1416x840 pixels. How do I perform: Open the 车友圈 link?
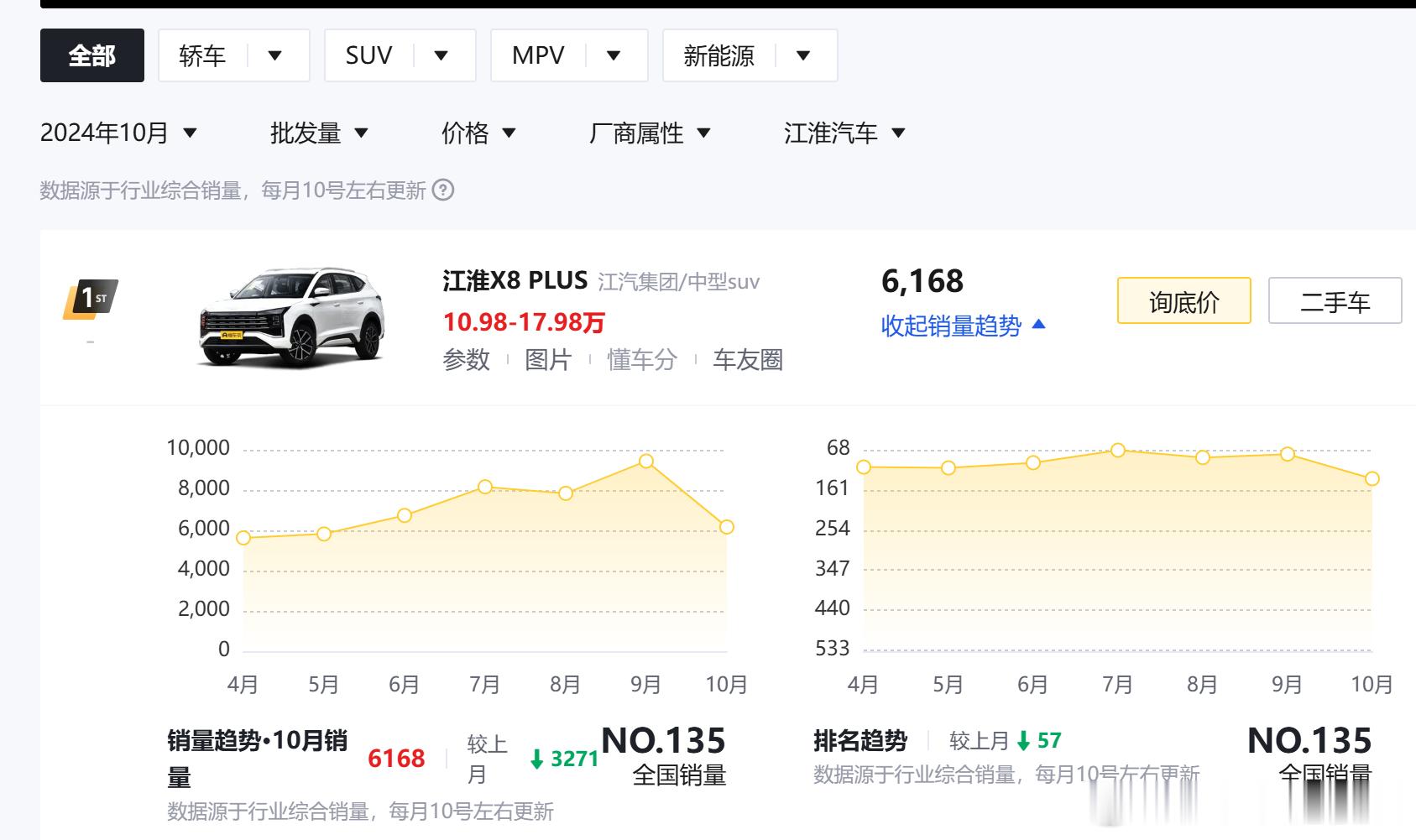pos(748,360)
